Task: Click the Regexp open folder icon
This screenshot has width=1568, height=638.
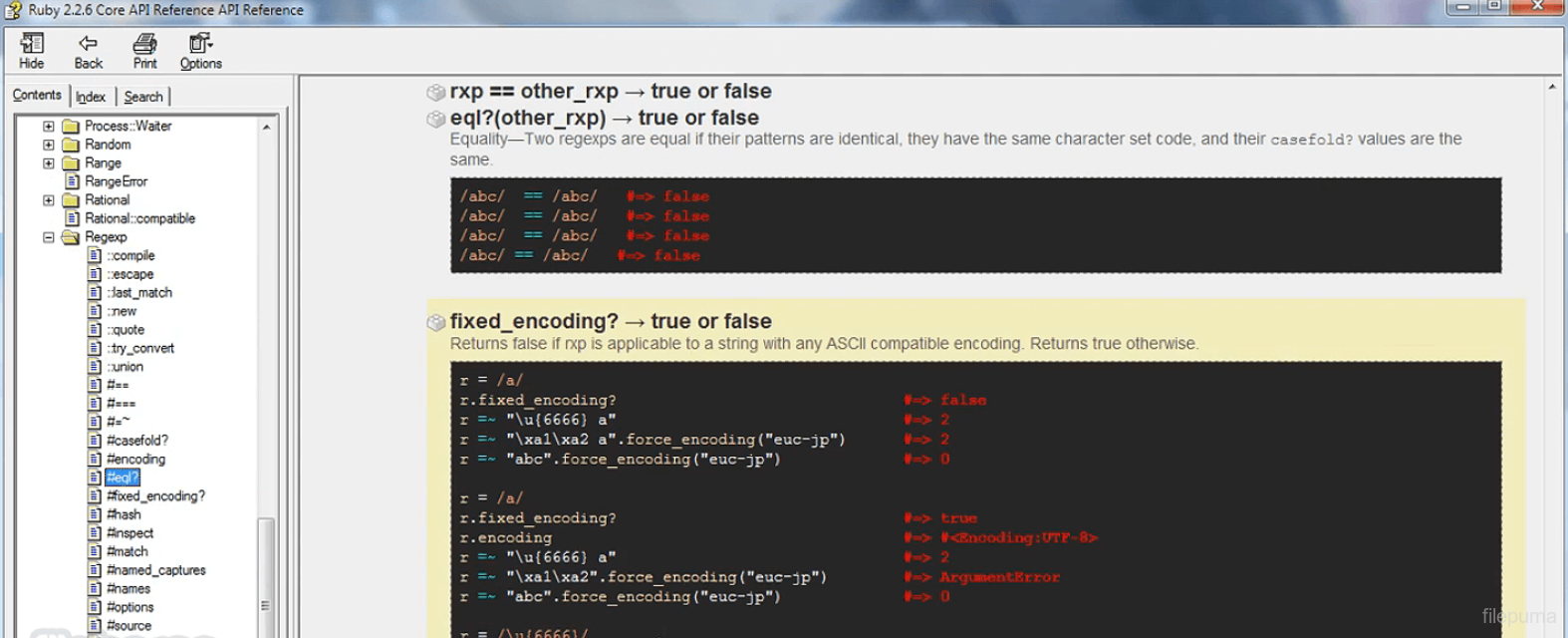Action: [71, 237]
